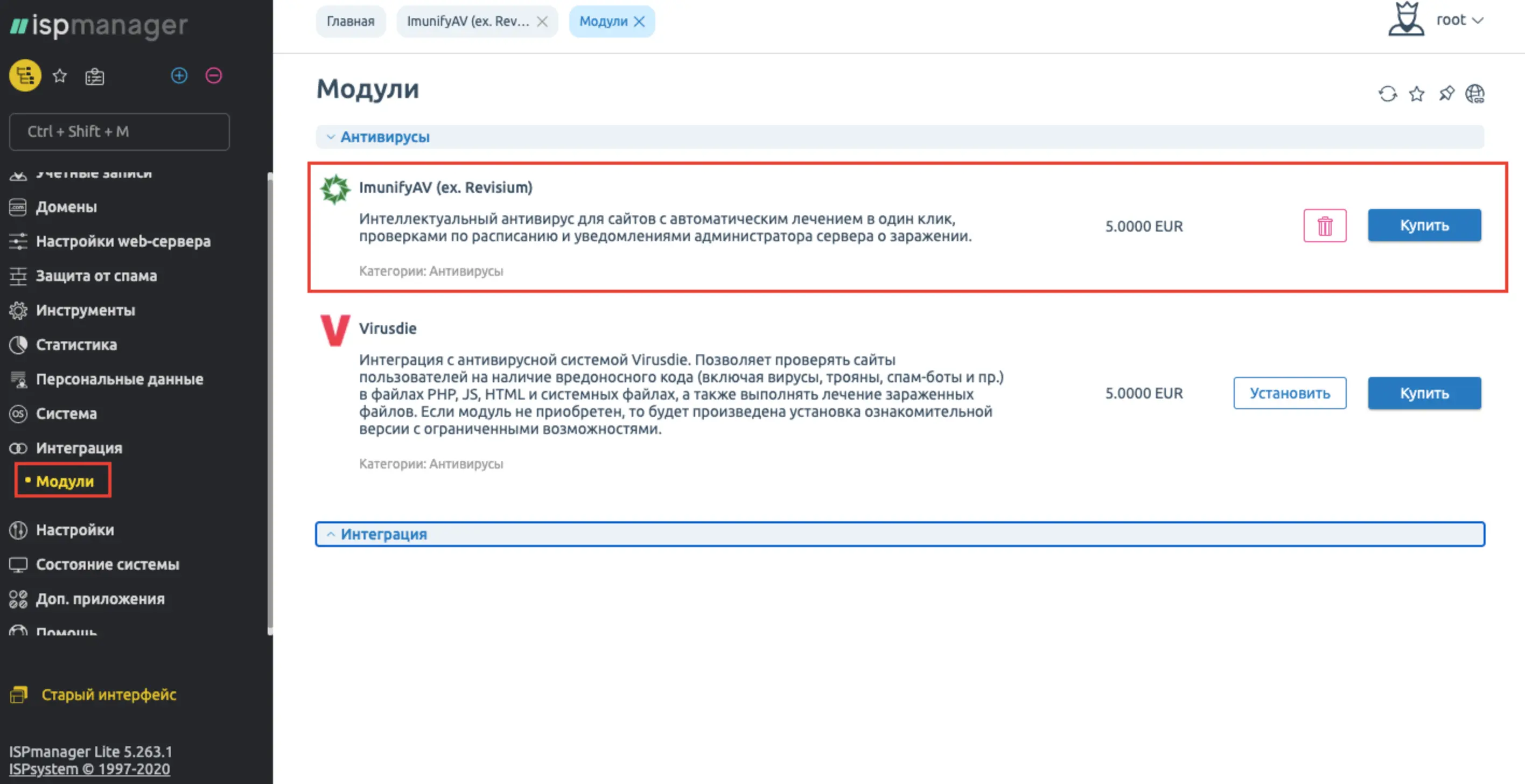Switch to ImunifyAV (ex. Rev… tab

click(468, 22)
